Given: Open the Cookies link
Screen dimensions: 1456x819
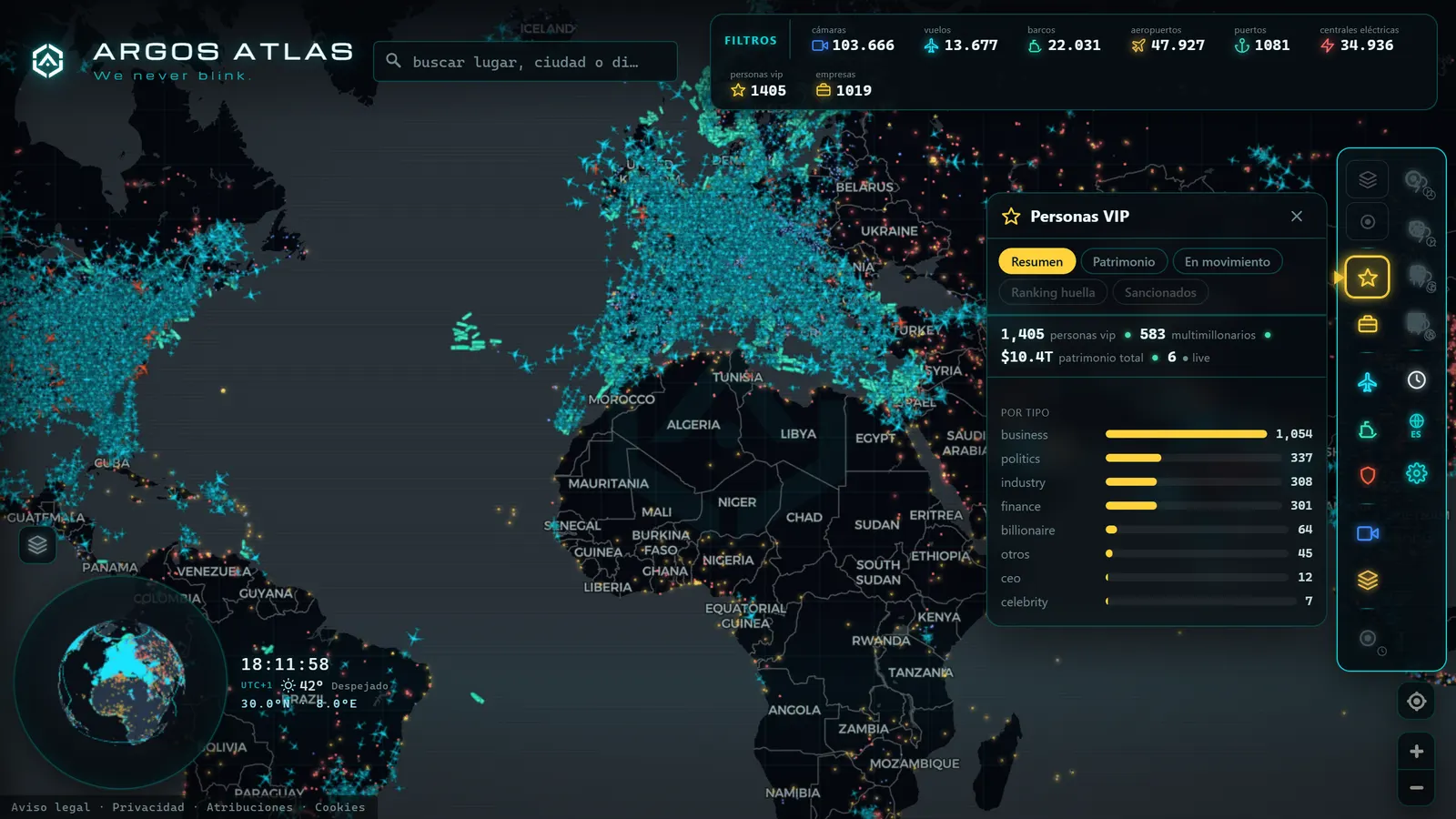Looking at the screenshot, I should click(x=339, y=807).
